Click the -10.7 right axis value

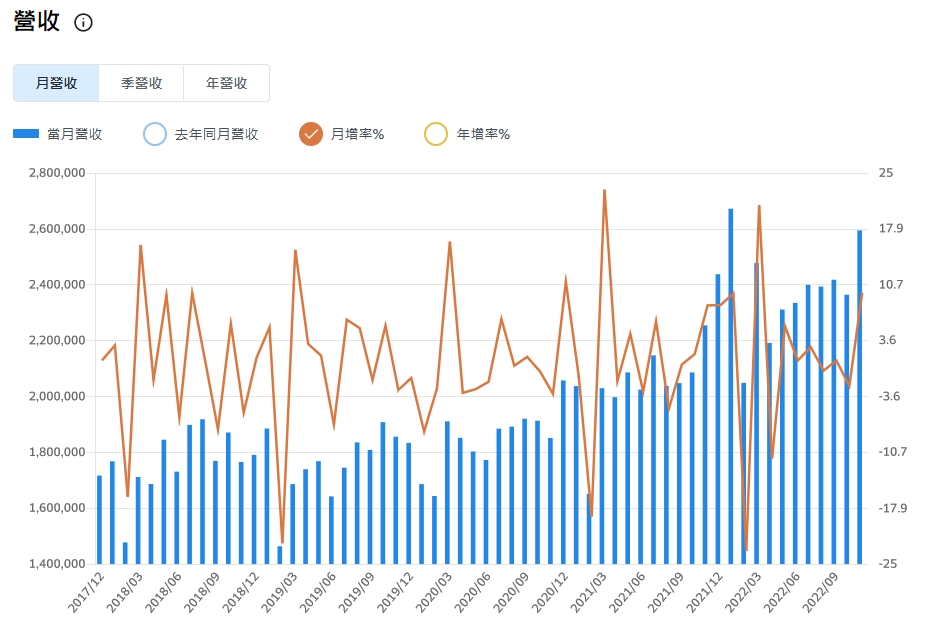click(893, 452)
